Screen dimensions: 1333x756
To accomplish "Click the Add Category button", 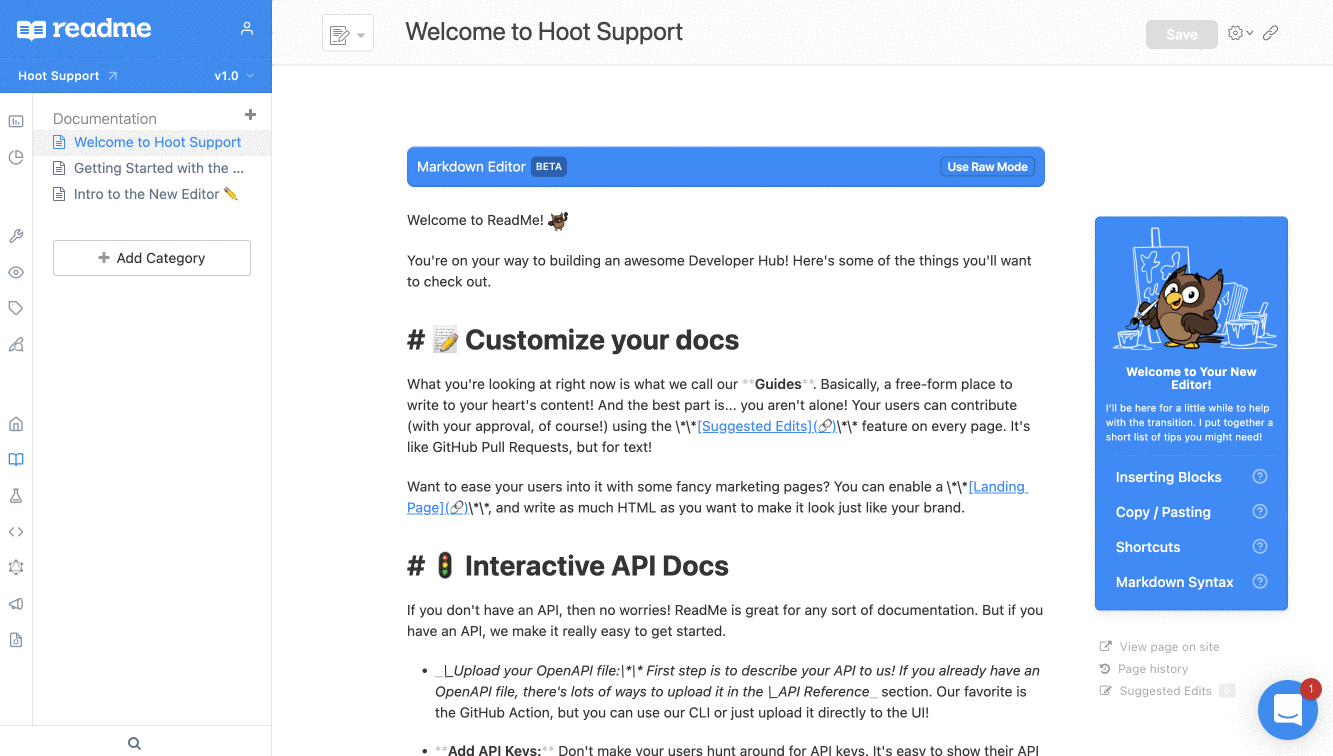I will pyautogui.click(x=152, y=258).
